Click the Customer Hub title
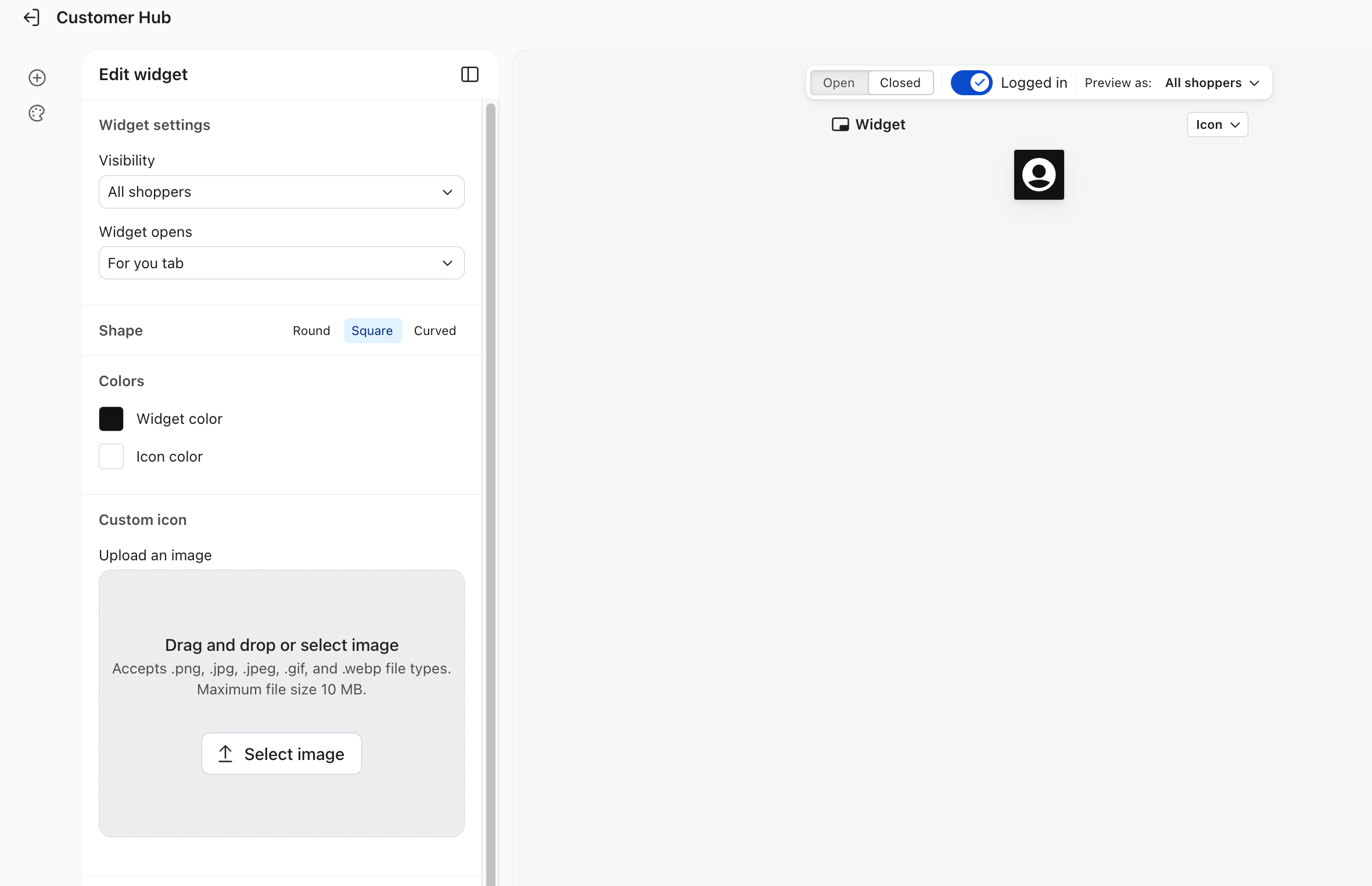 [113, 17]
